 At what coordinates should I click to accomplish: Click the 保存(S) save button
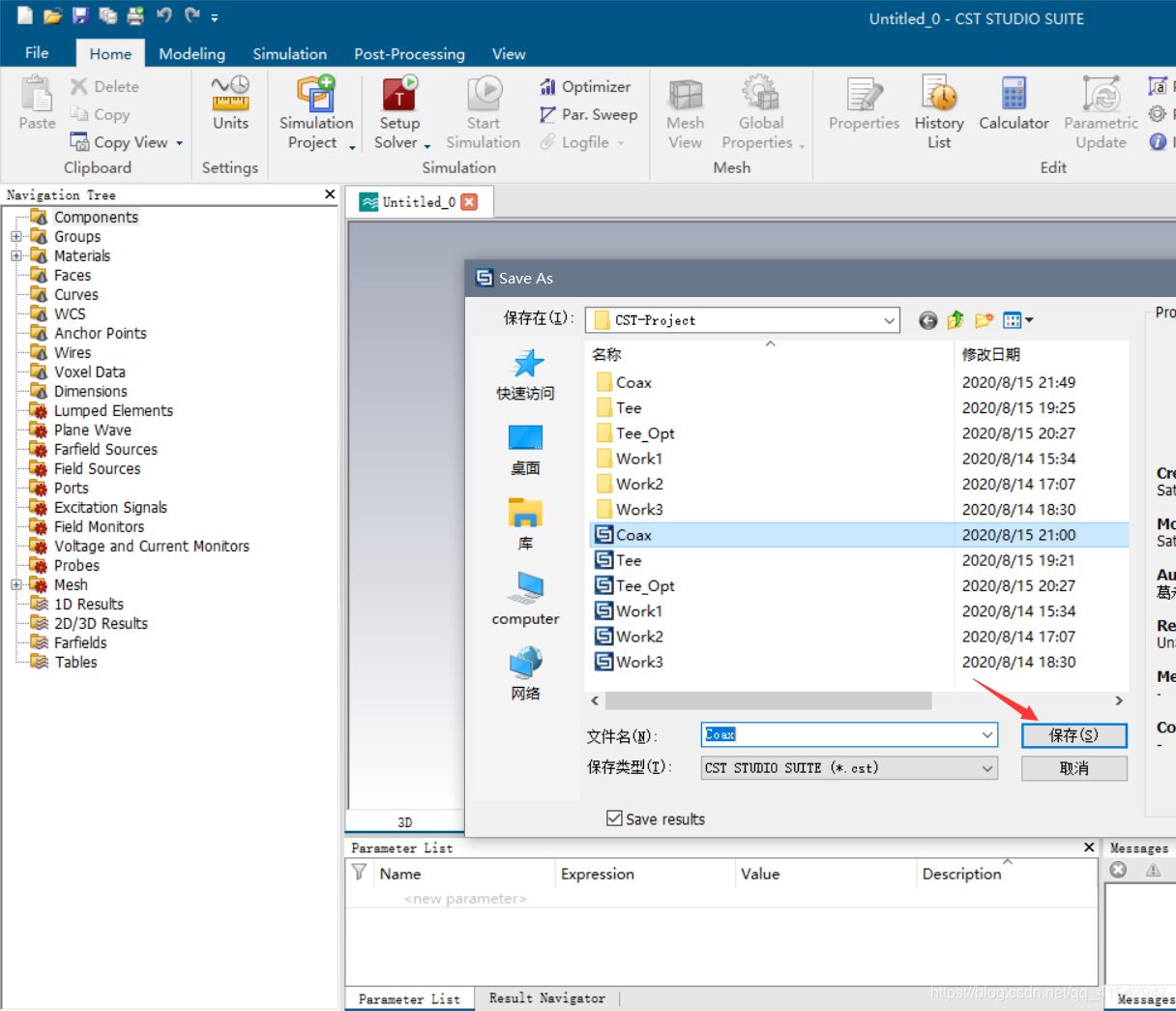(x=1073, y=735)
